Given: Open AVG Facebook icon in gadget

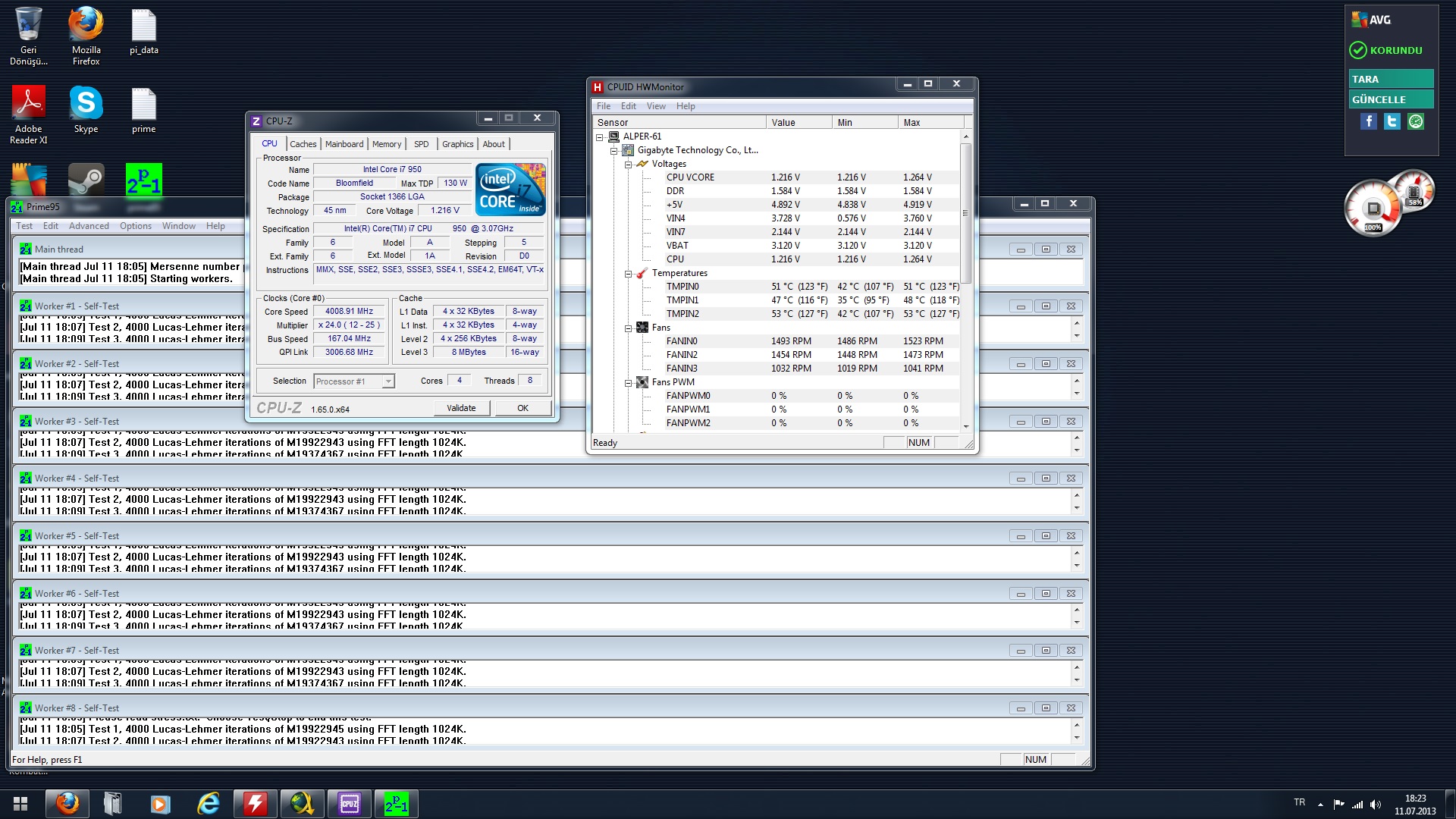Looking at the screenshot, I should pyautogui.click(x=1368, y=121).
